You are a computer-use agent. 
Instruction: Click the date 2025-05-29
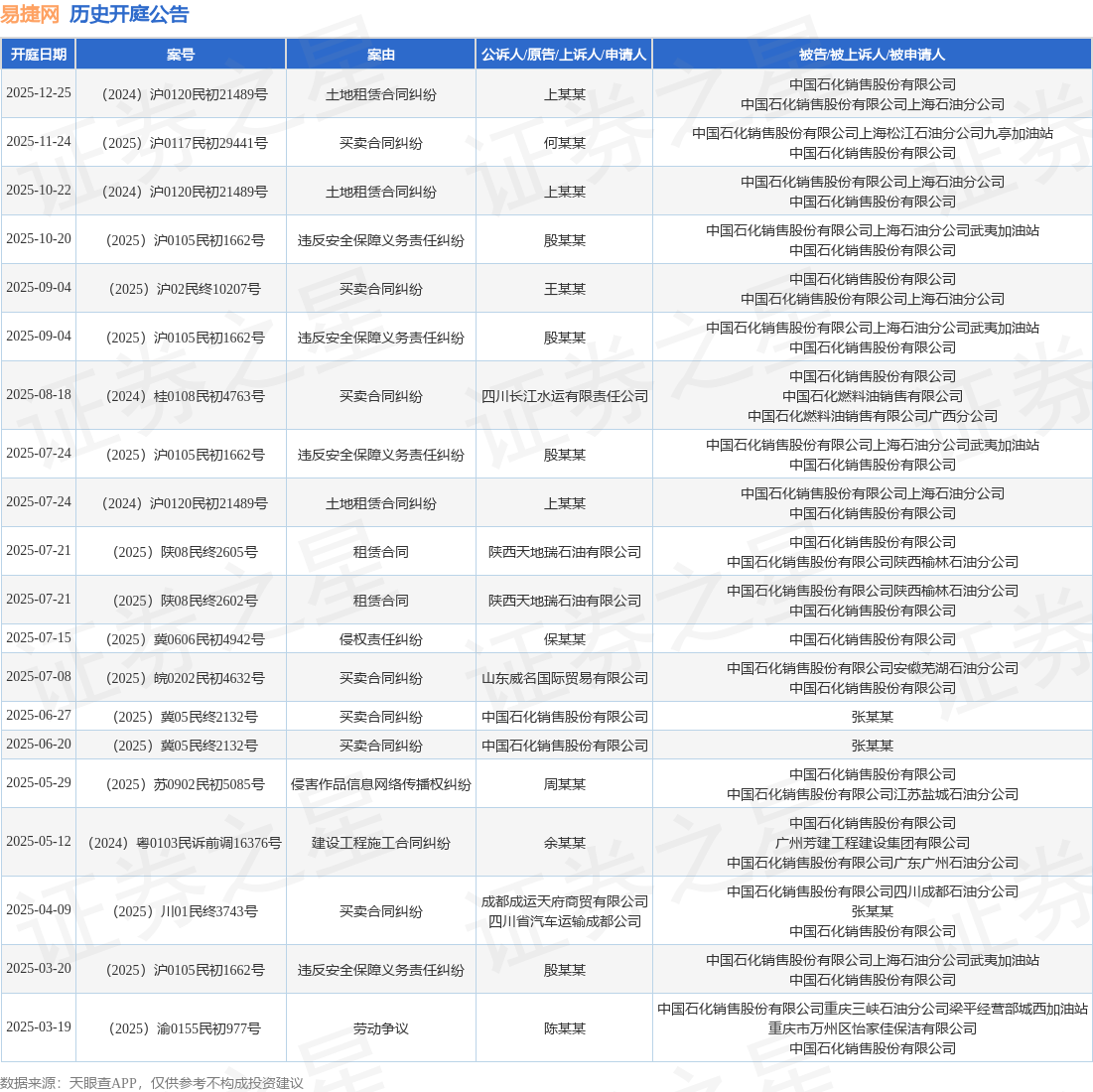39,783
